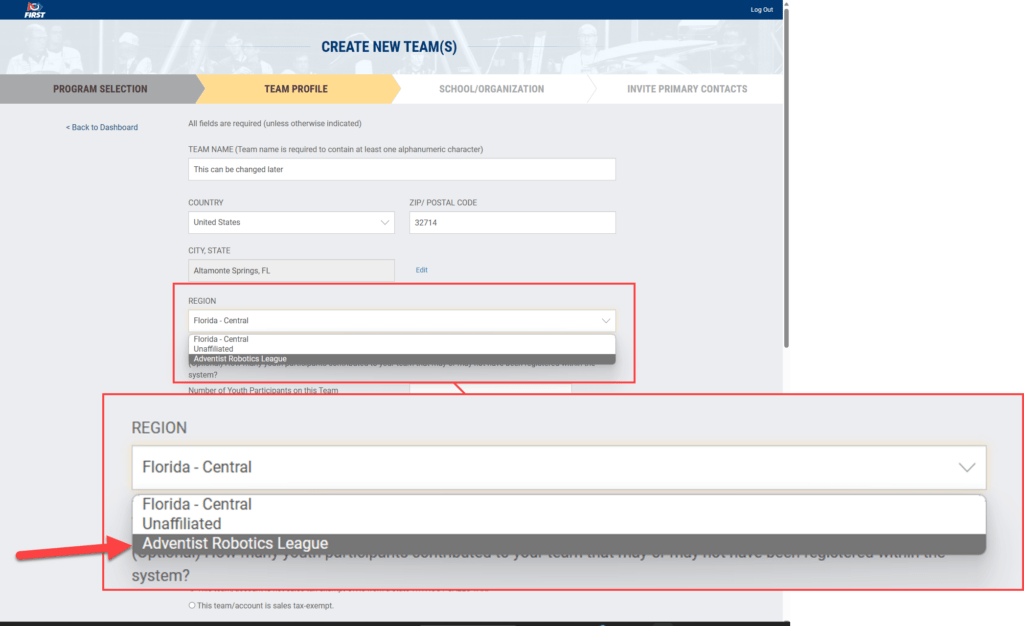Click the CREATE NEW TEAM(S) heading
The width and height of the screenshot is (1024, 626).
pos(389,47)
